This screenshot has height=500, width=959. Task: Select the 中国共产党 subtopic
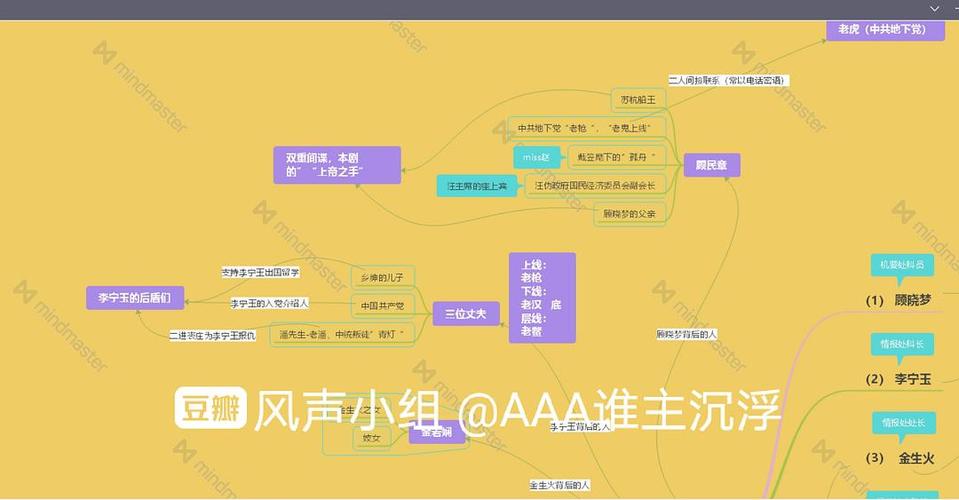click(383, 306)
